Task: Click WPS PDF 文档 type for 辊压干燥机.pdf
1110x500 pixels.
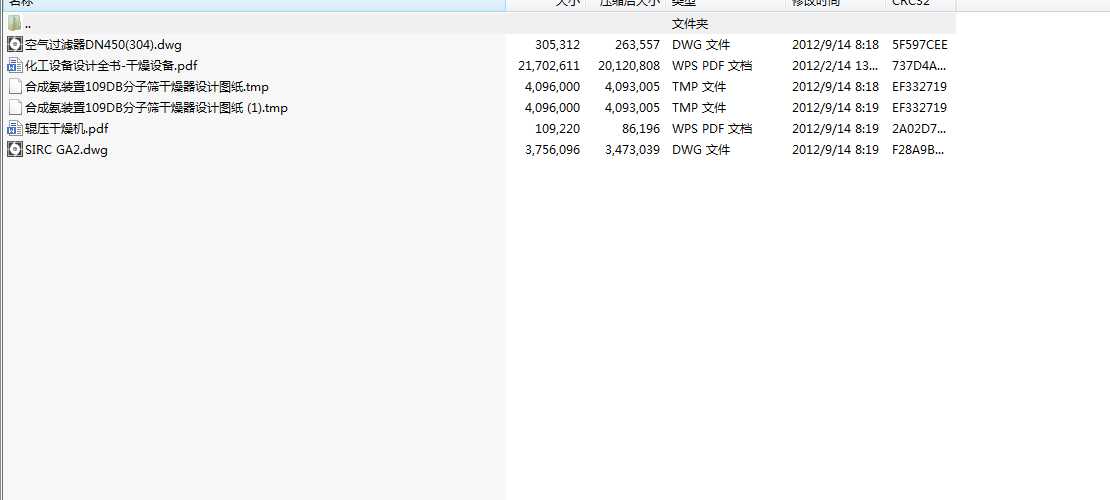Action: (711, 129)
